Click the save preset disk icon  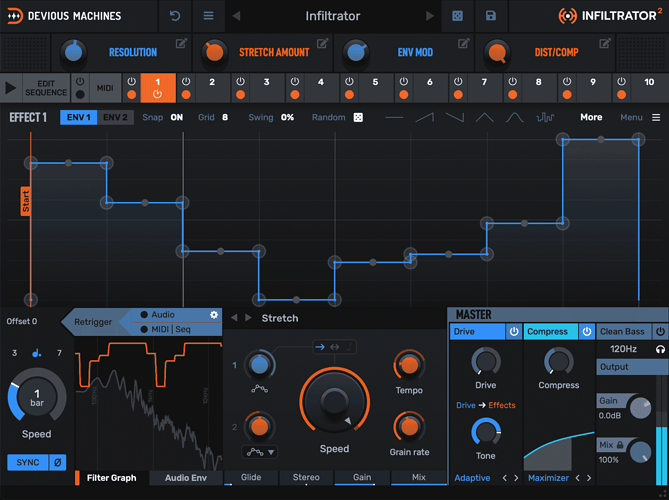click(491, 16)
